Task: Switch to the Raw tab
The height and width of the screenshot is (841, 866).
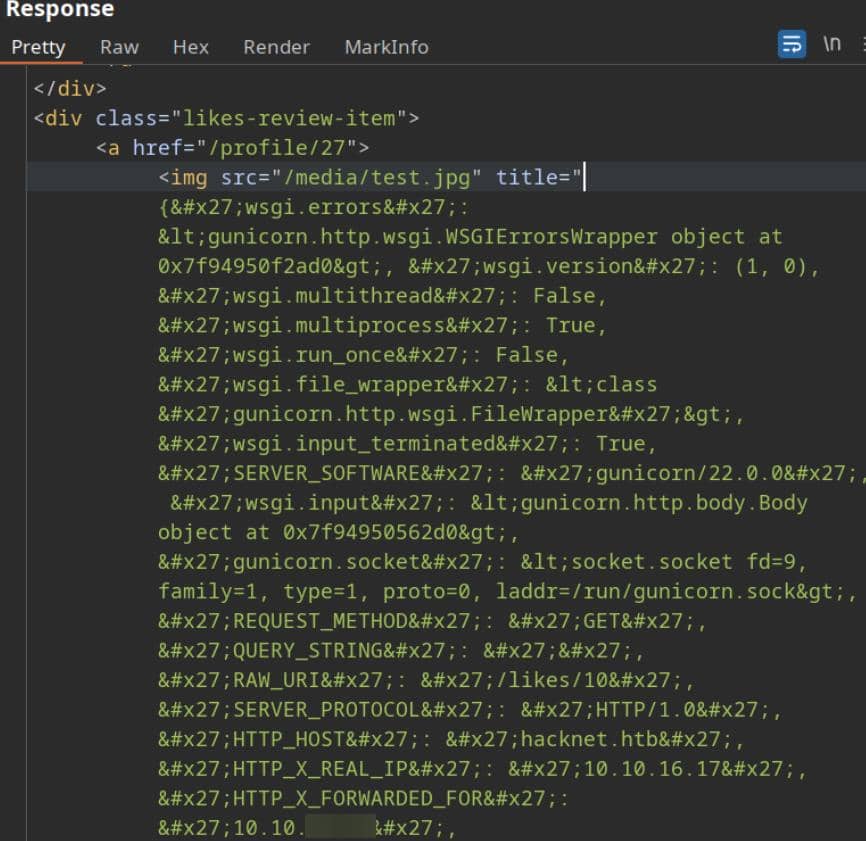Action: 118,47
